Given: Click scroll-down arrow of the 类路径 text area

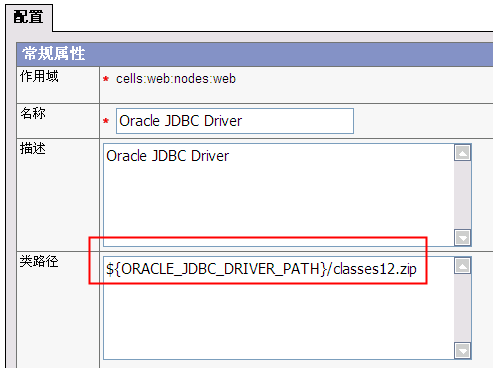Looking at the screenshot, I should pyautogui.click(x=462, y=350).
